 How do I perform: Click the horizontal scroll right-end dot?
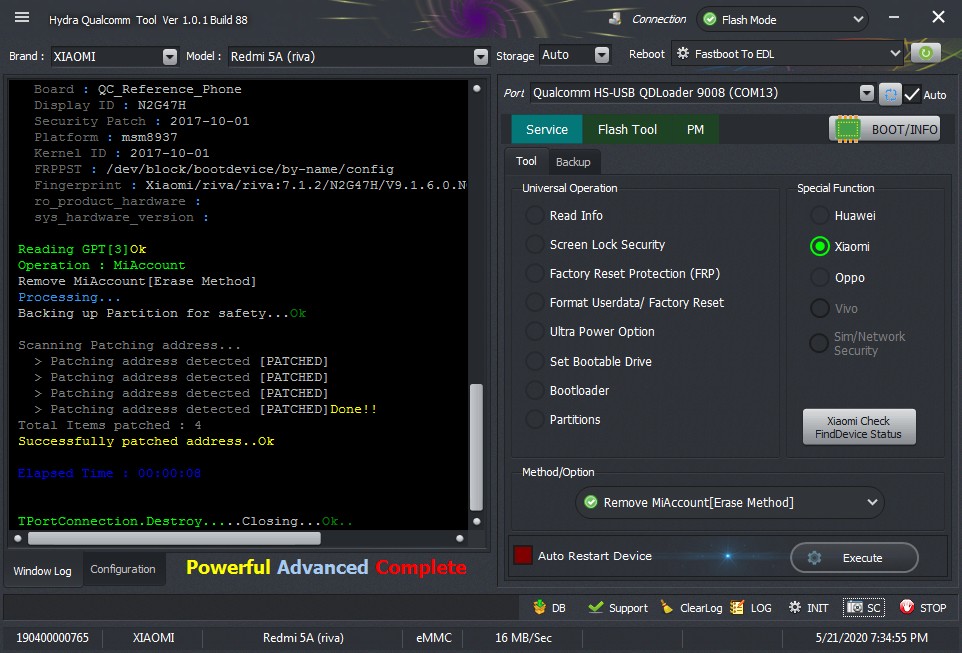[x=460, y=538]
